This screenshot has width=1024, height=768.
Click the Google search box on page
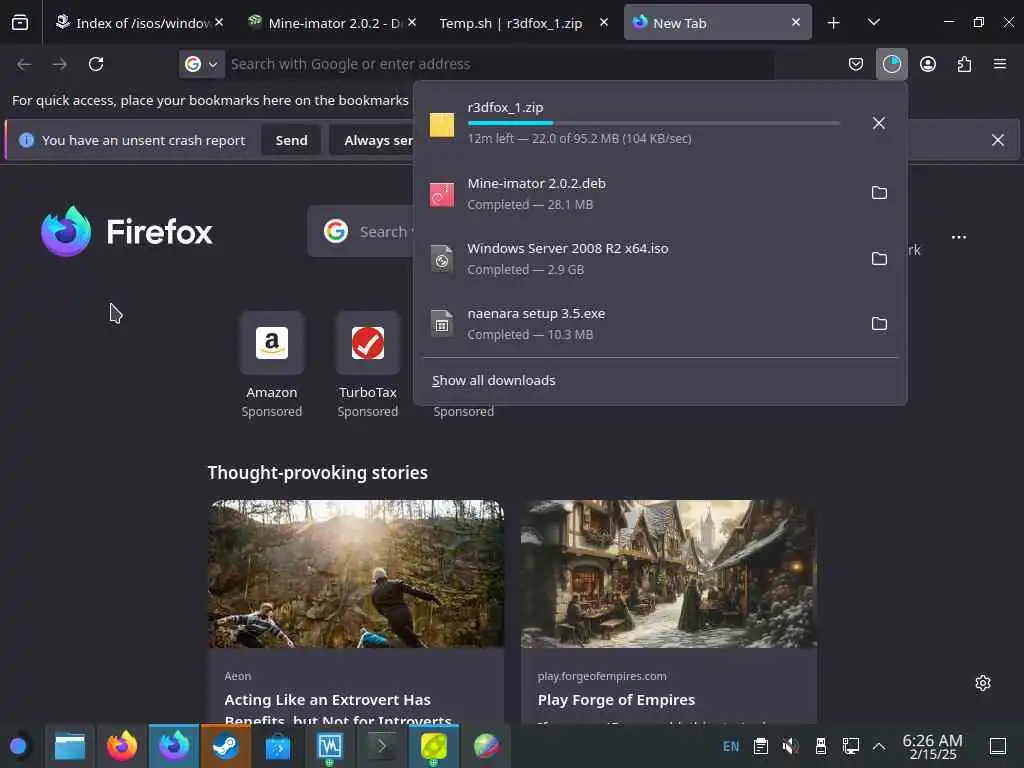(360, 231)
